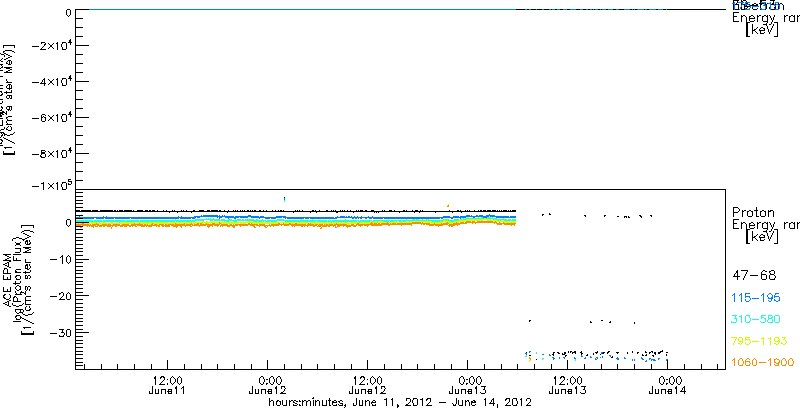Select the yellow 795-1193 legend label

760,341
